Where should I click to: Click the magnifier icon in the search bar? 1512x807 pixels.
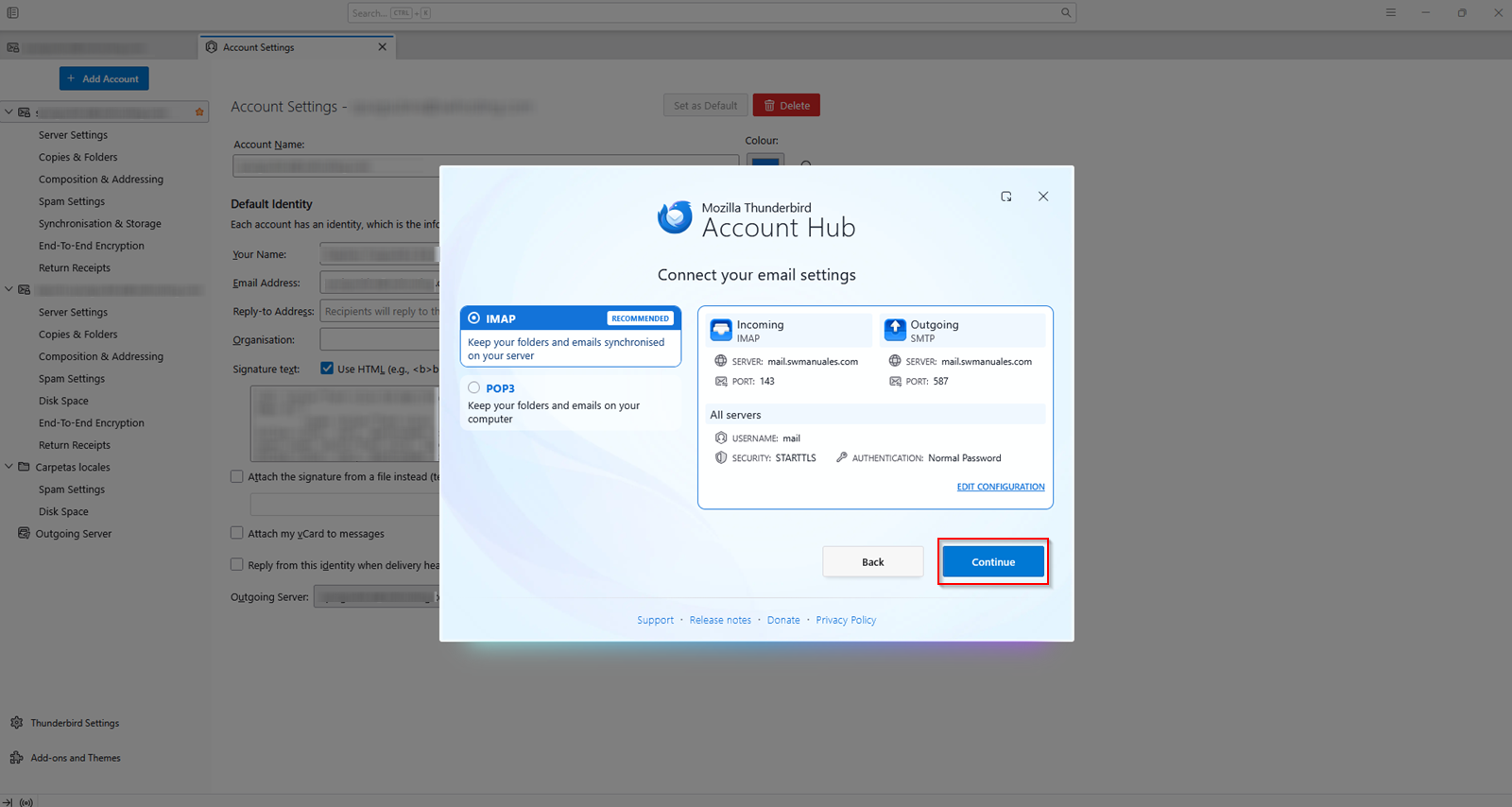[x=1065, y=13]
